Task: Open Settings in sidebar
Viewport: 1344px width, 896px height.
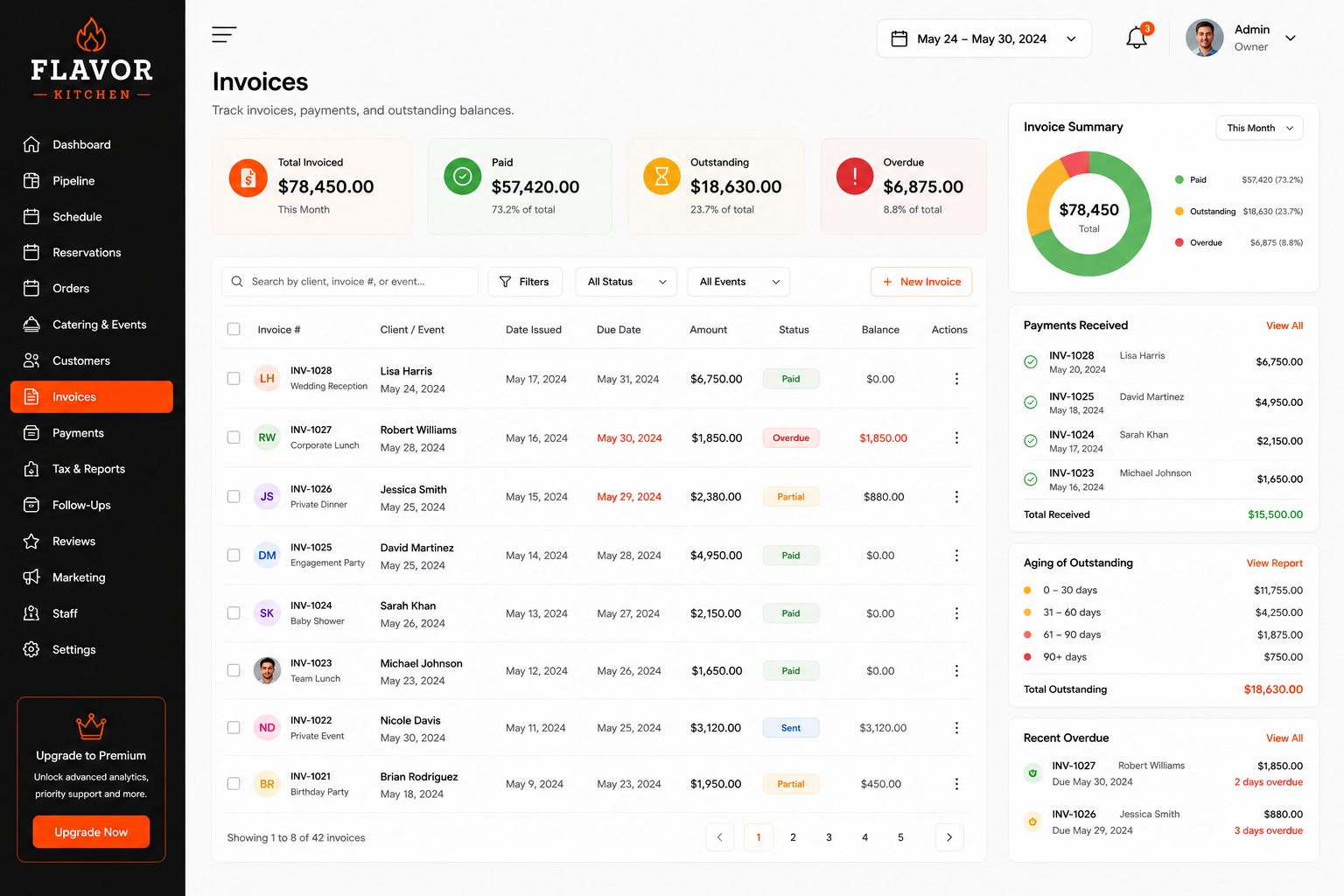Action: 92,649
